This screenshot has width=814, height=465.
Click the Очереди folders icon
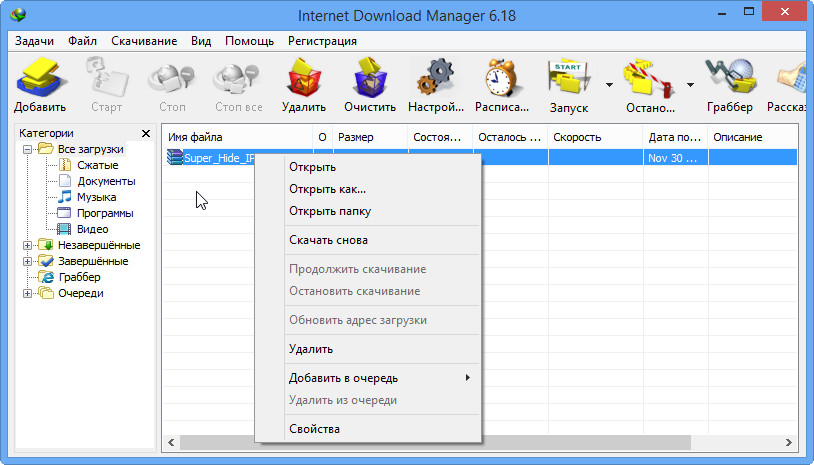click(x=46, y=293)
